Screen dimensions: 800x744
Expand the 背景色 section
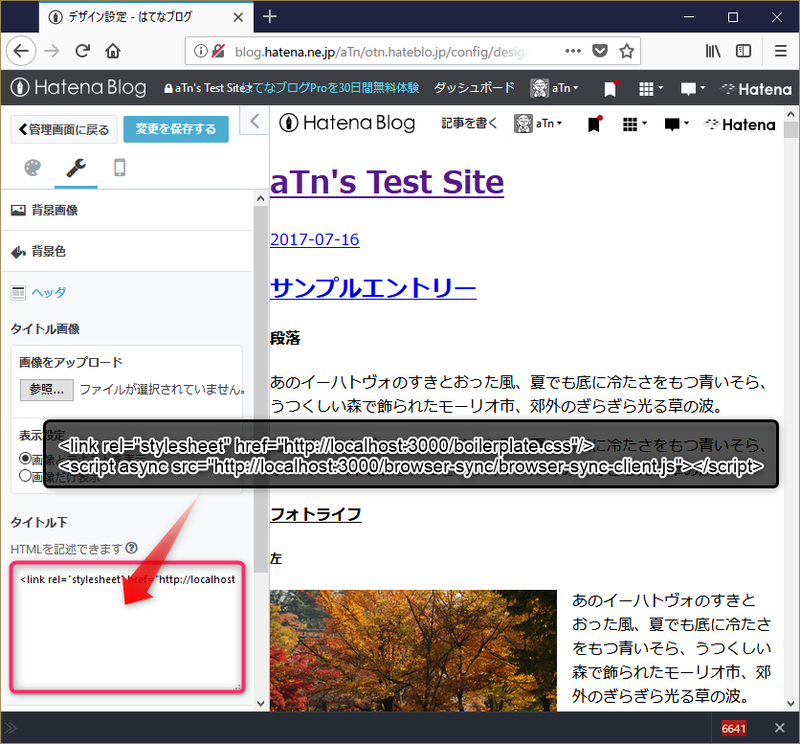tap(48, 251)
